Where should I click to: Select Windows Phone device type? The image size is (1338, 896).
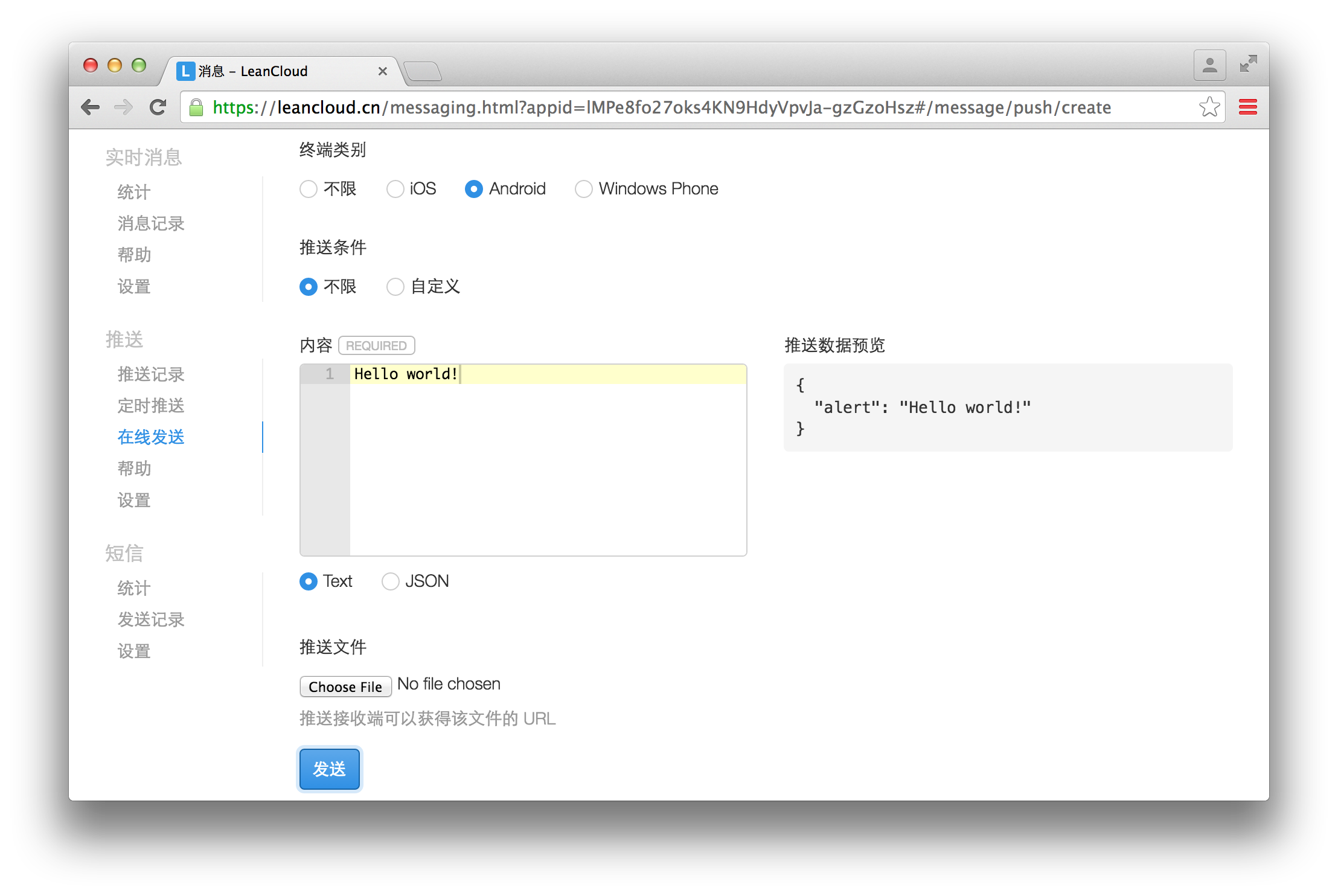584,189
